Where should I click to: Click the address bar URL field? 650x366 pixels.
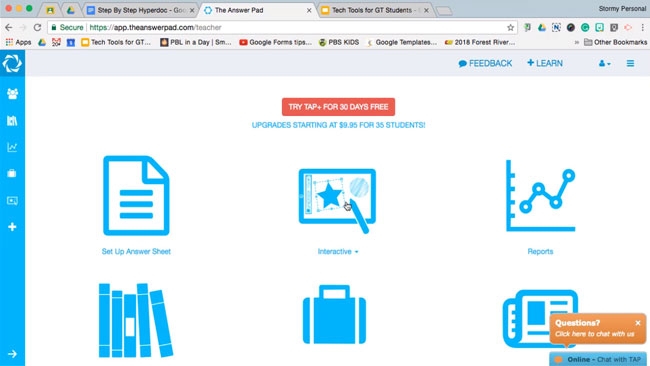282,27
